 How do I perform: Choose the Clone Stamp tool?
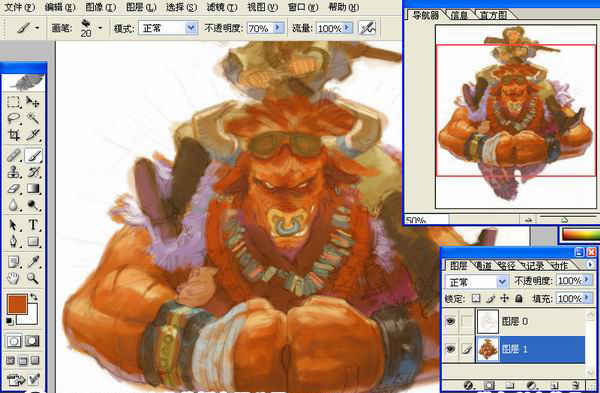(x=14, y=171)
